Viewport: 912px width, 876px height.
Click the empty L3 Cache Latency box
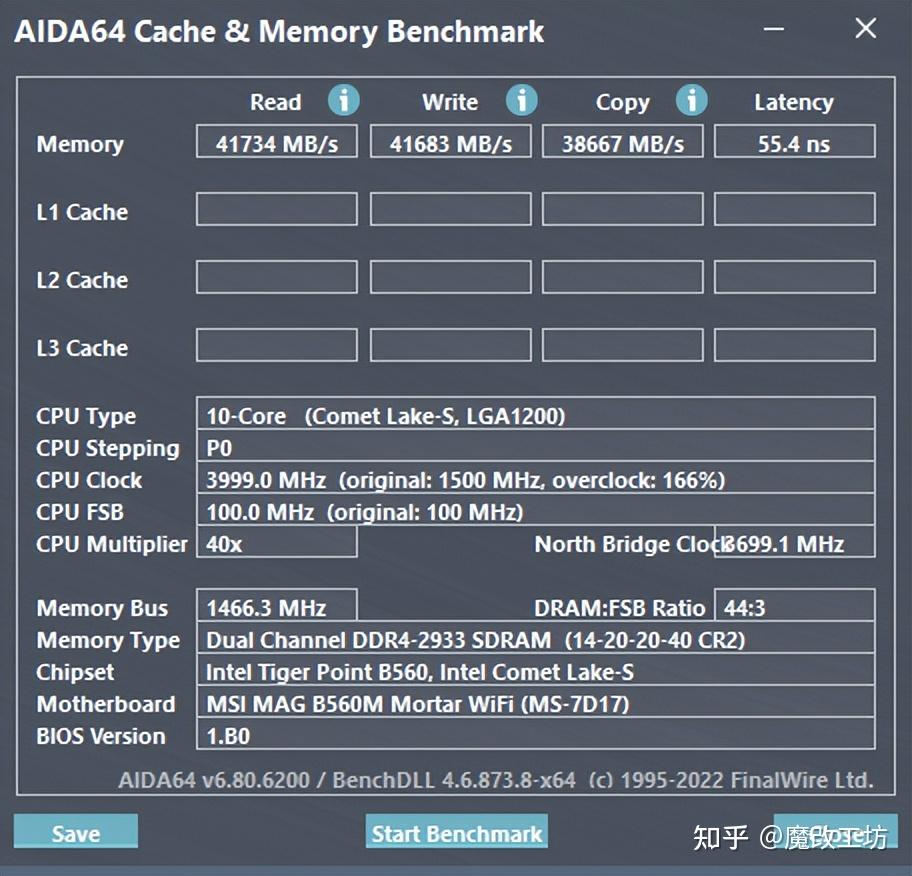coord(794,345)
